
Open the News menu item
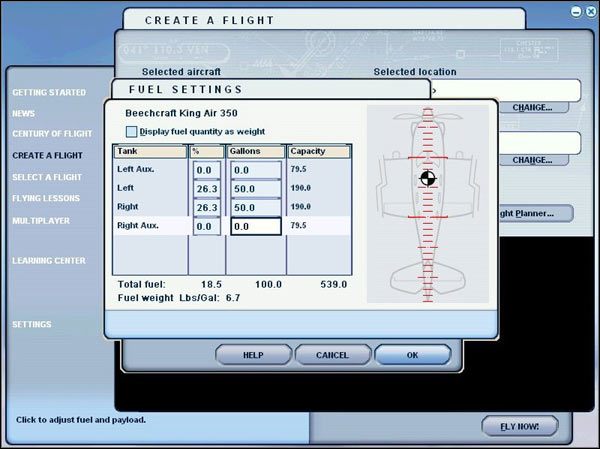[x=23, y=114]
